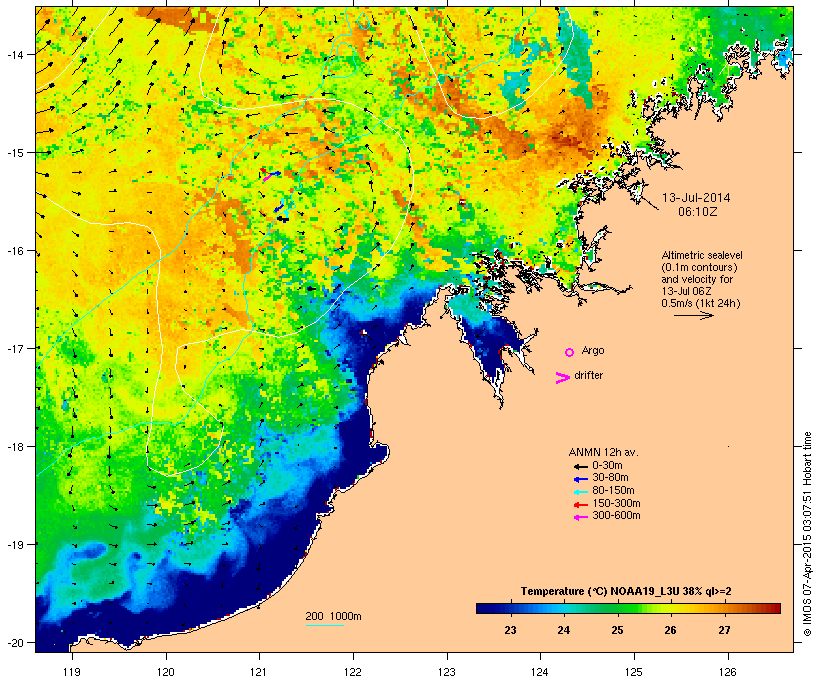820x680 pixels.
Task: Click the latitude axis label '-20'
Action: click(x=14, y=642)
